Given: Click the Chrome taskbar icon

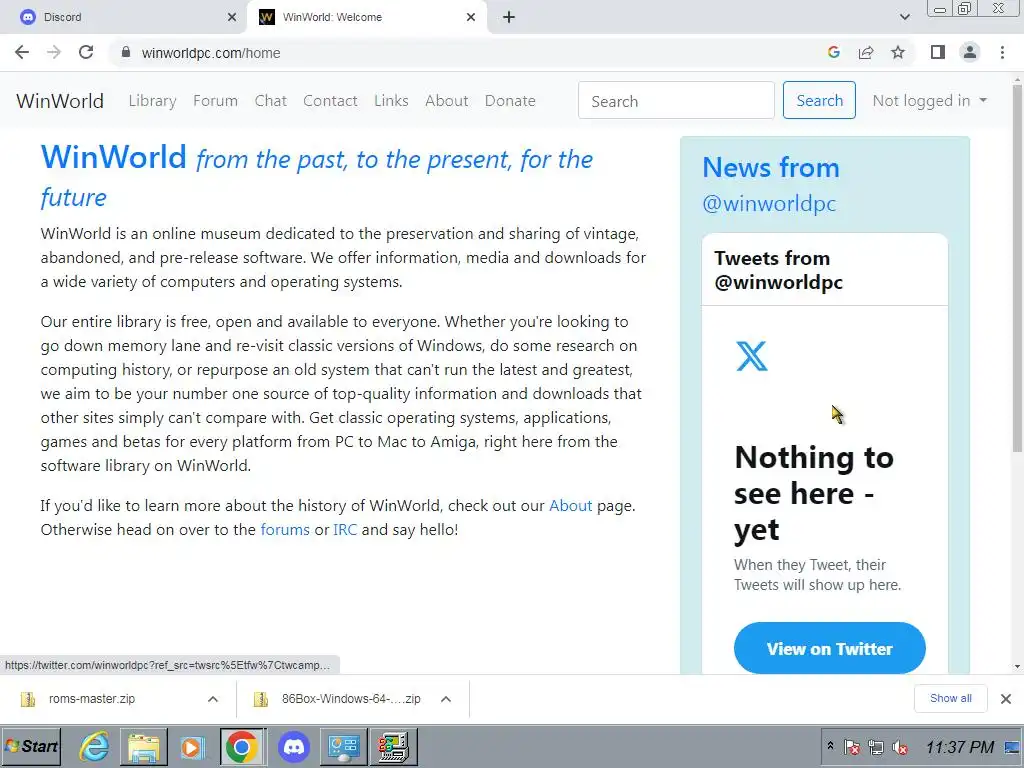Looking at the screenshot, I should (x=242, y=746).
